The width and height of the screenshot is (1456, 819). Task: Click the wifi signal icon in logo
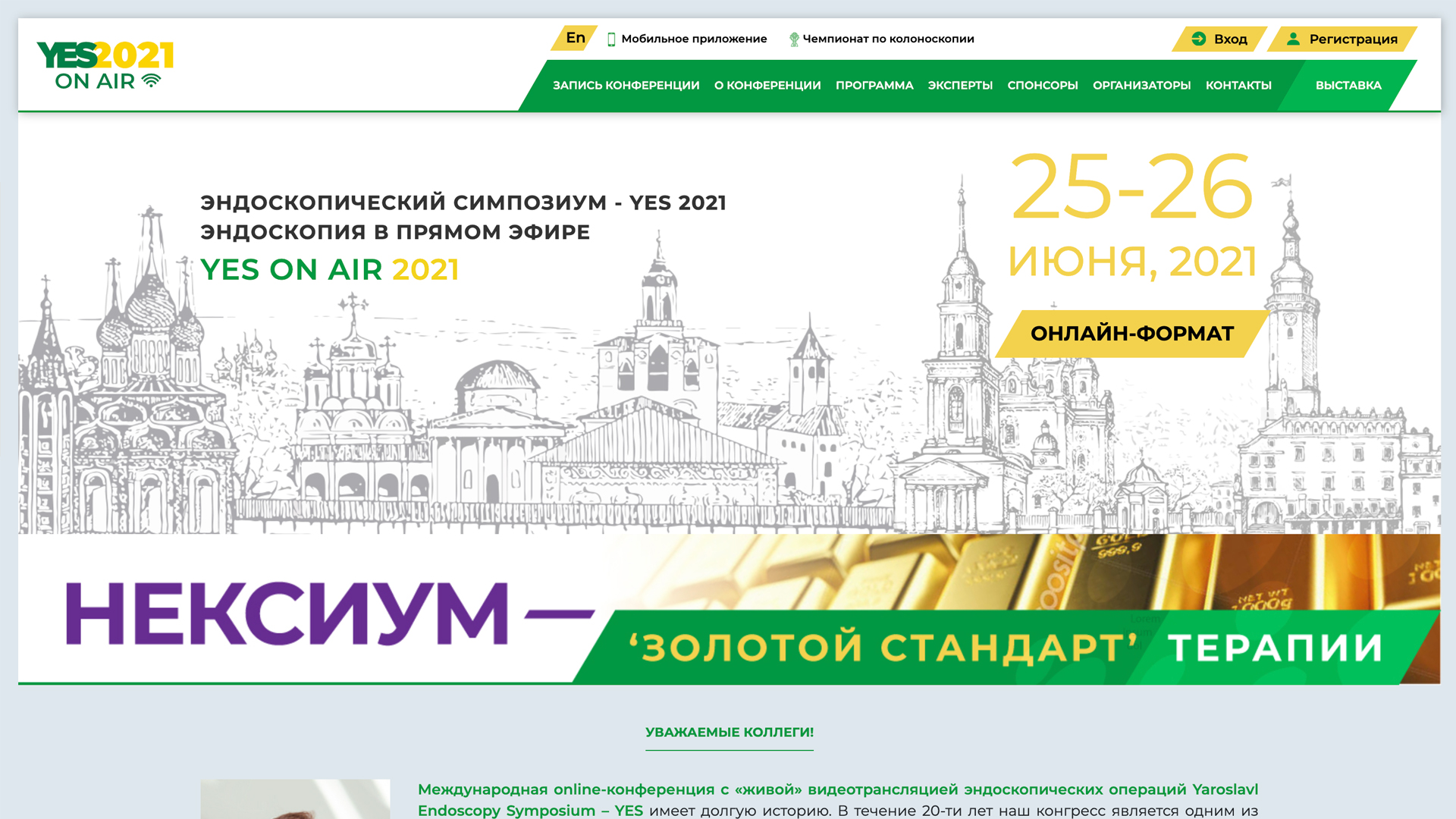pyautogui.click(x=152, y=80)
